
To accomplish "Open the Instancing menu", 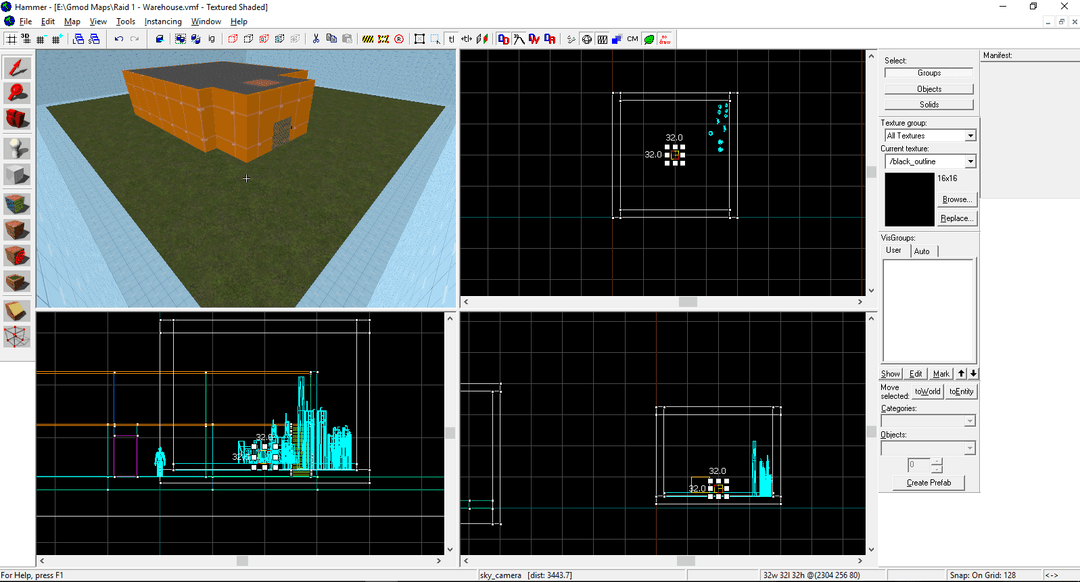I will tap(163, 21).
